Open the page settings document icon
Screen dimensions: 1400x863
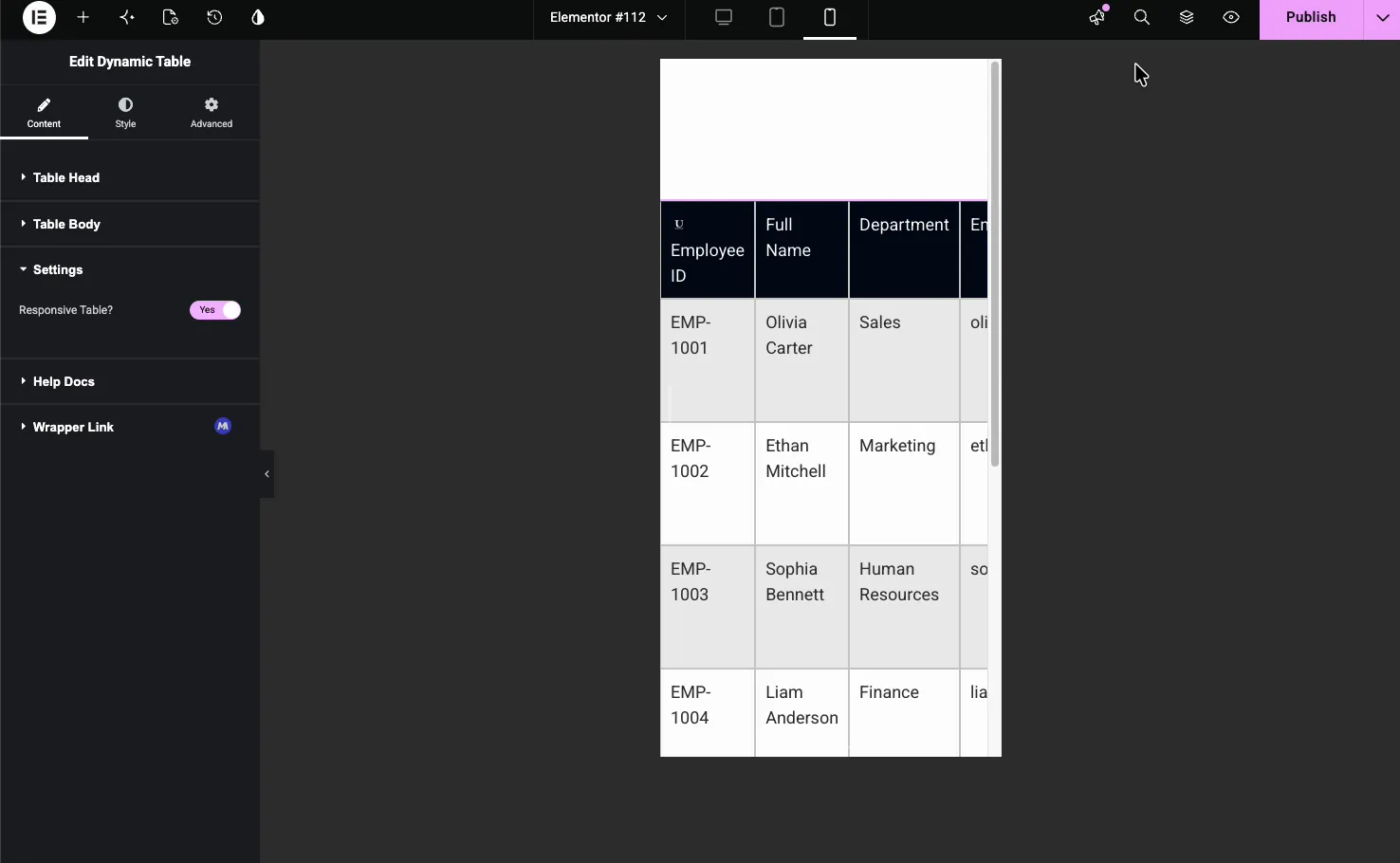click(x=171, y=18)
